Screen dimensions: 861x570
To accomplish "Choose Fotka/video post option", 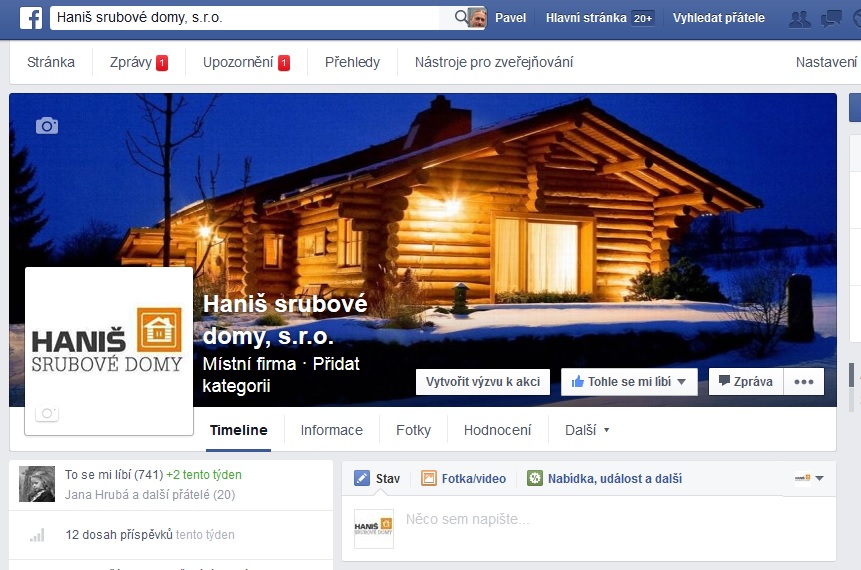I will click(x=463, y=478).
